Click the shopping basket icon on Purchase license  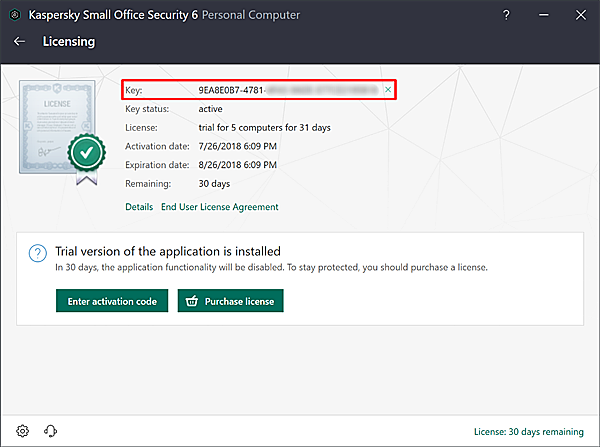[192, 301]
